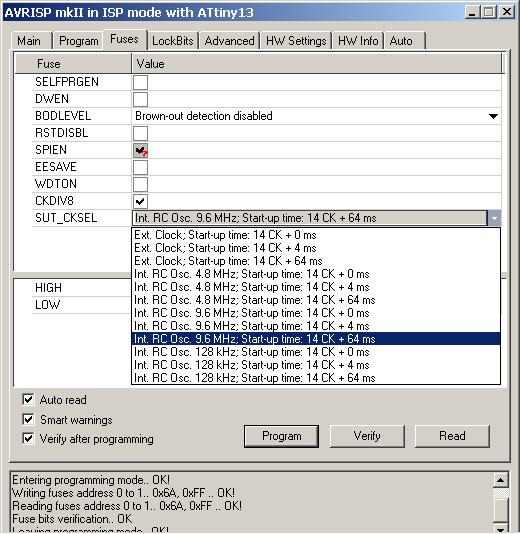Toggle the SPIEN fuse checkbox
The height and width of the screenshot is (534, 520).
coord(140,151)
